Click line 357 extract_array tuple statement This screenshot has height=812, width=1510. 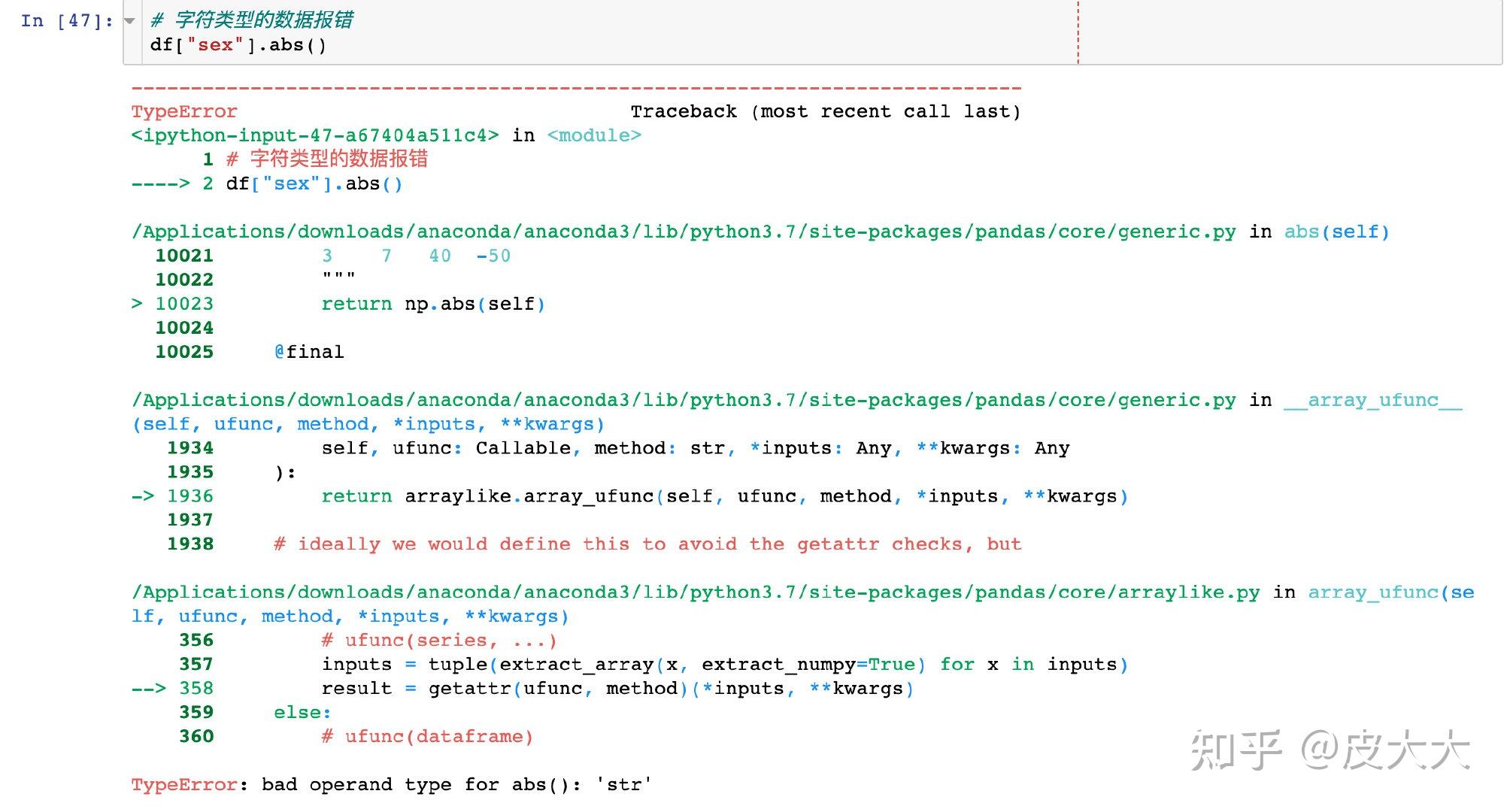click(723, 665)
